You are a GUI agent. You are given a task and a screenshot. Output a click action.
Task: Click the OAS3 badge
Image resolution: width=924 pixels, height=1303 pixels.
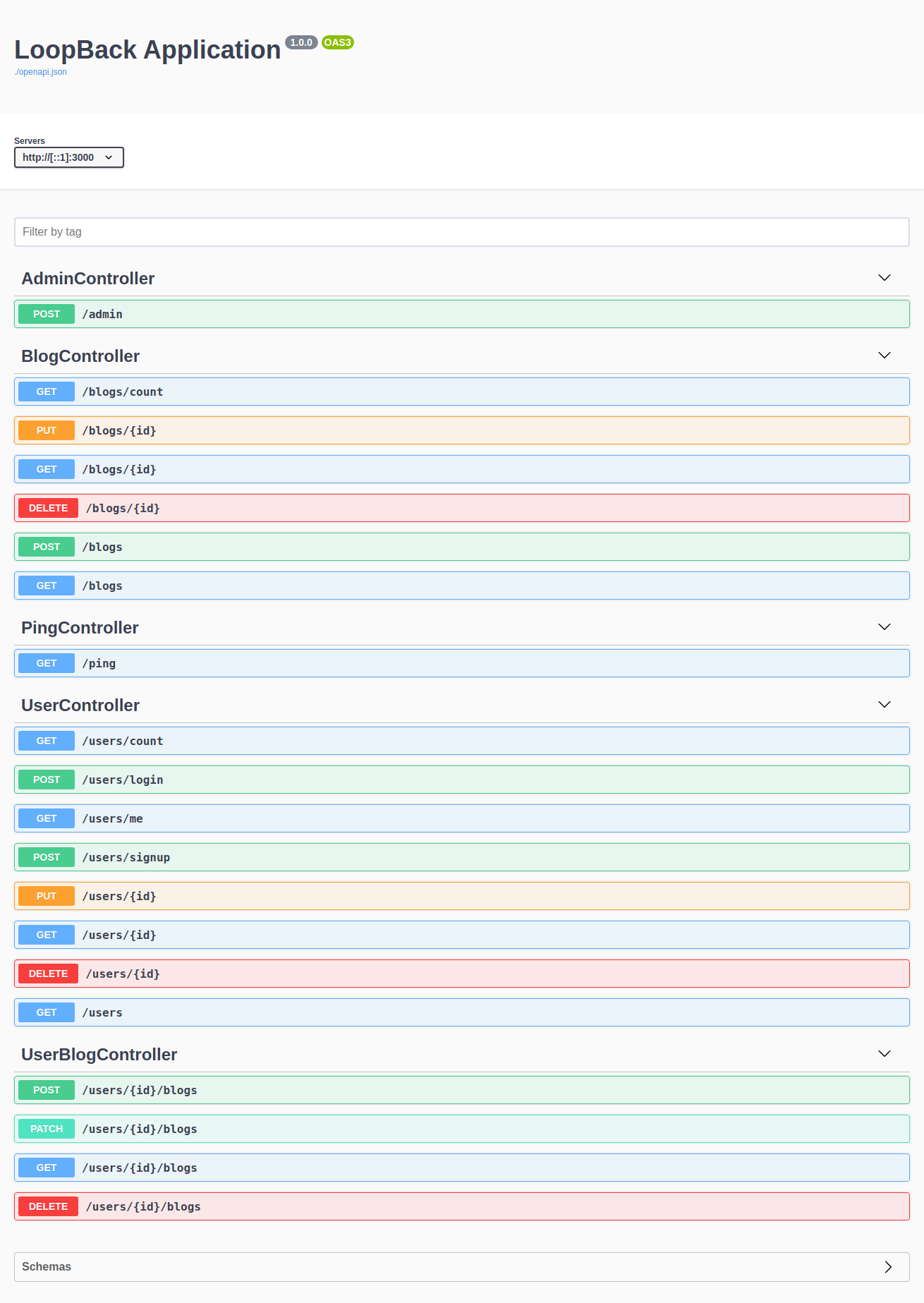click(338, 42)
